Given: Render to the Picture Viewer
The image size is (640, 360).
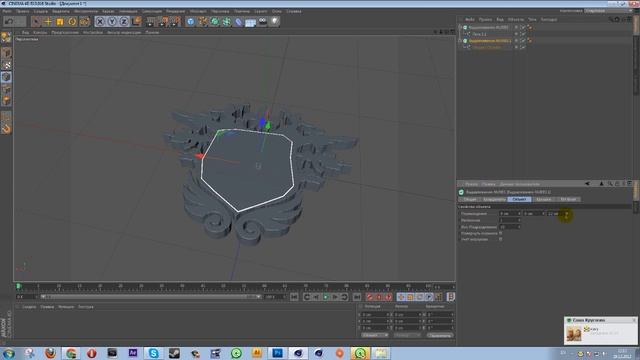Looking at the screenshot, I should (x=164, y=21).
